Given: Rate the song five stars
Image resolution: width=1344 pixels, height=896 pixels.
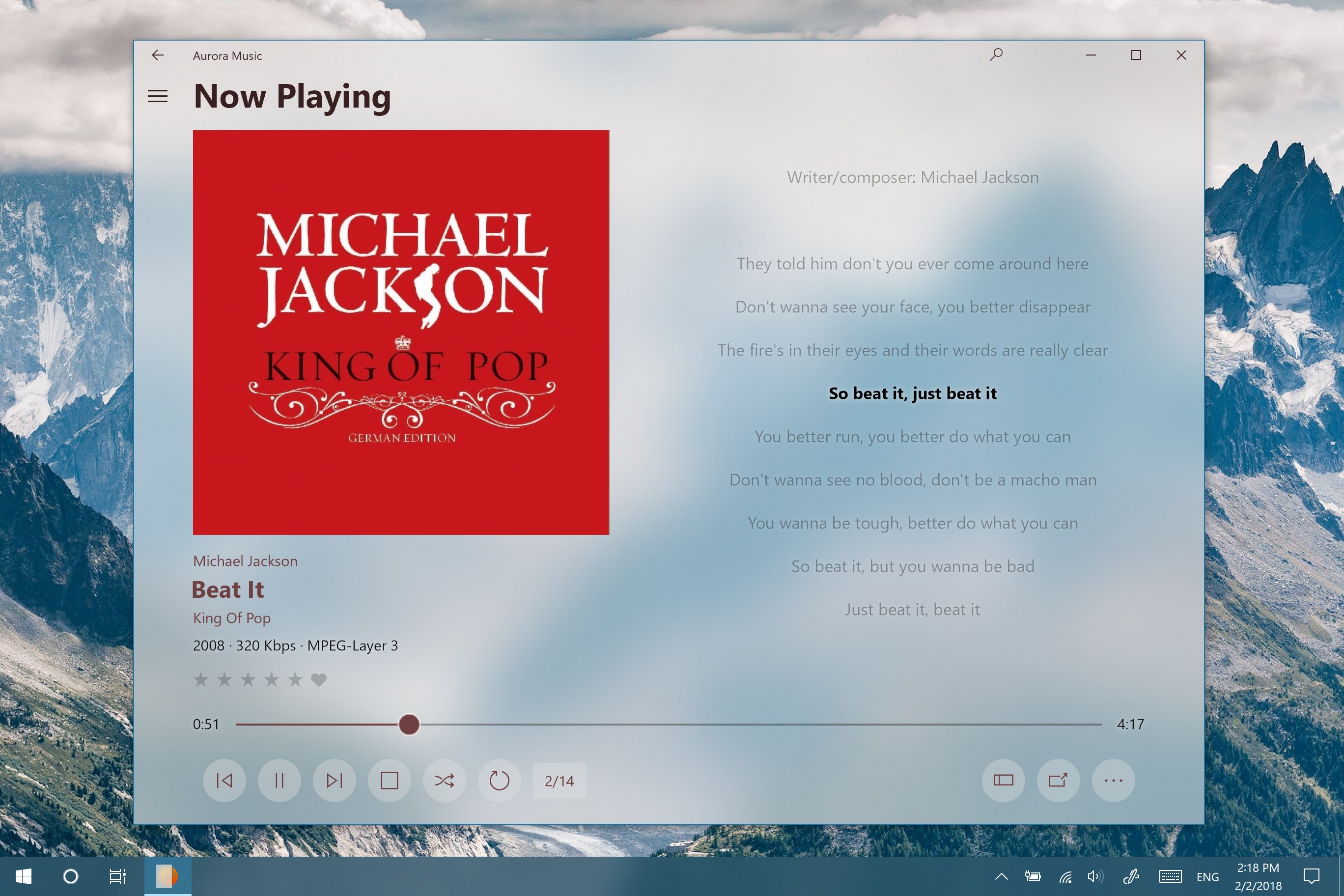Looking at the screenshot, I should coord(295,679).
